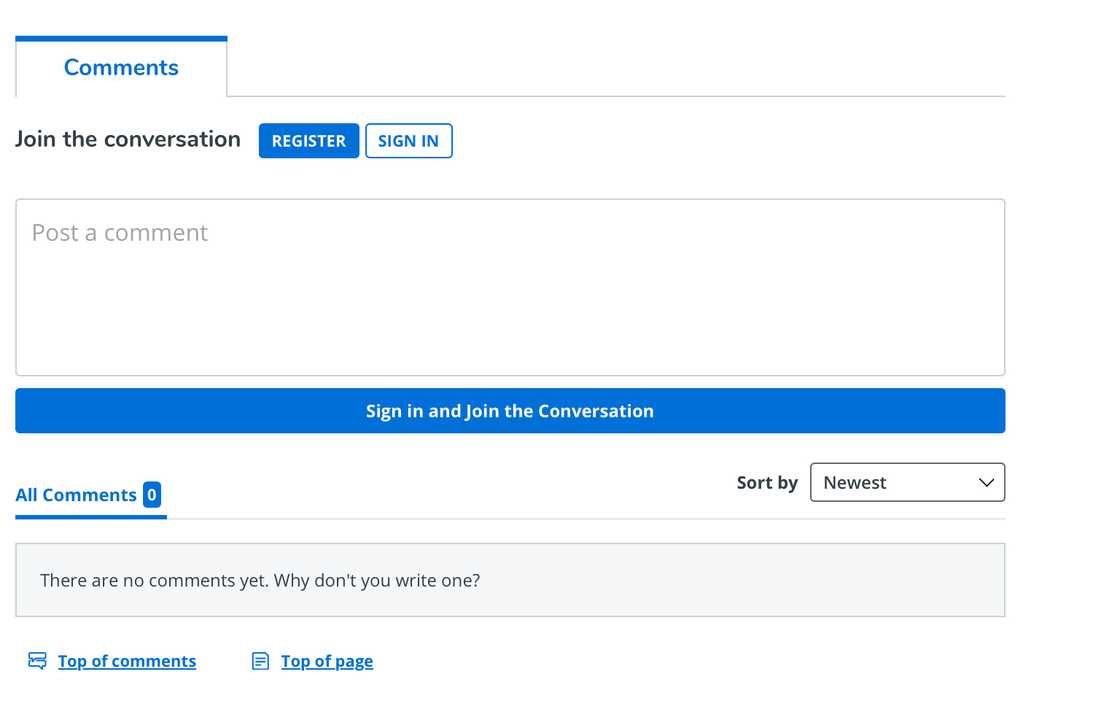Click the word Newest in sort selector
This screenshot has width=1120, height=712.
[x=855, y=483]
